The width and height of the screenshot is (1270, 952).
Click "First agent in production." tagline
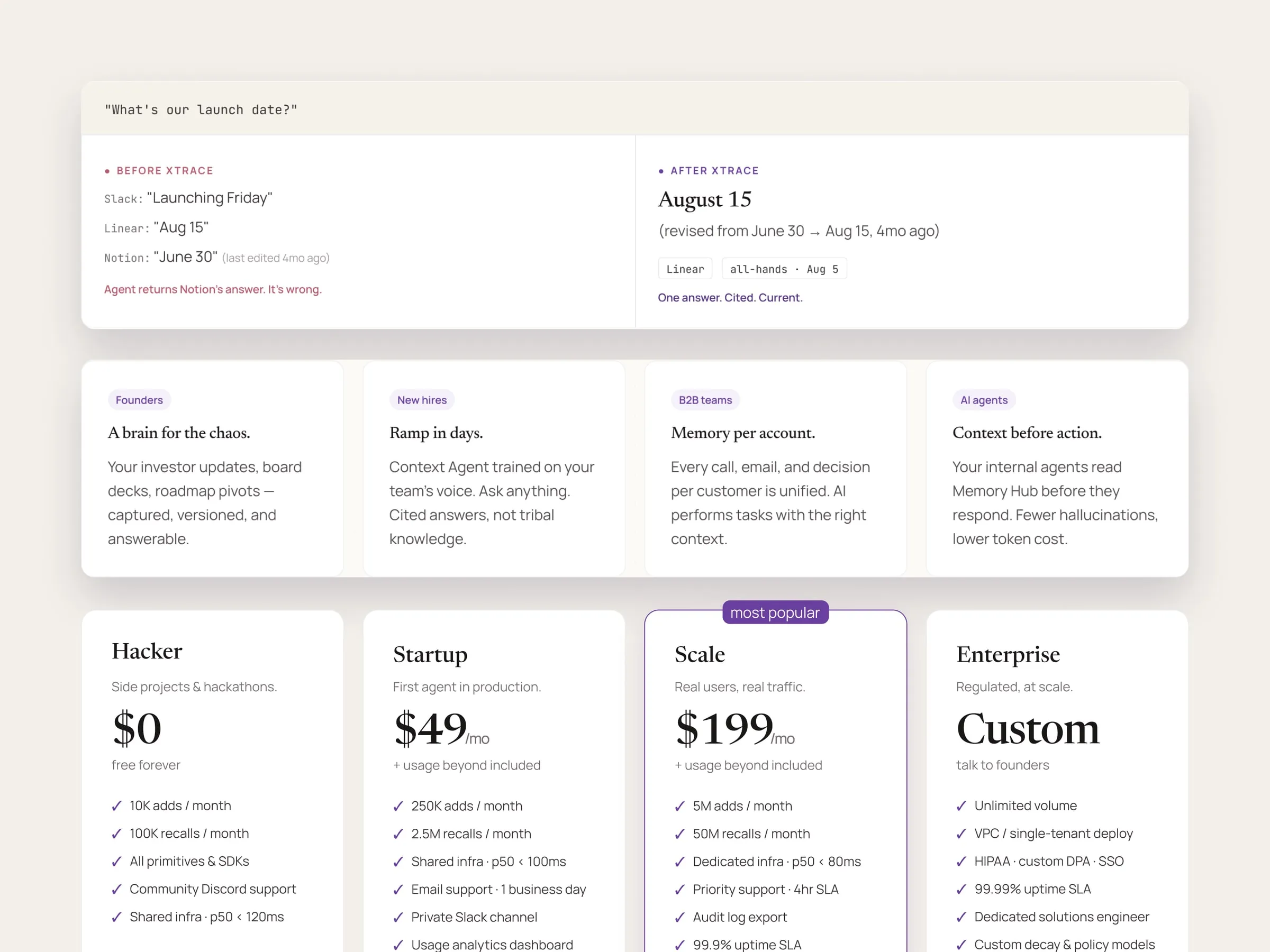[x=467, y=687]
